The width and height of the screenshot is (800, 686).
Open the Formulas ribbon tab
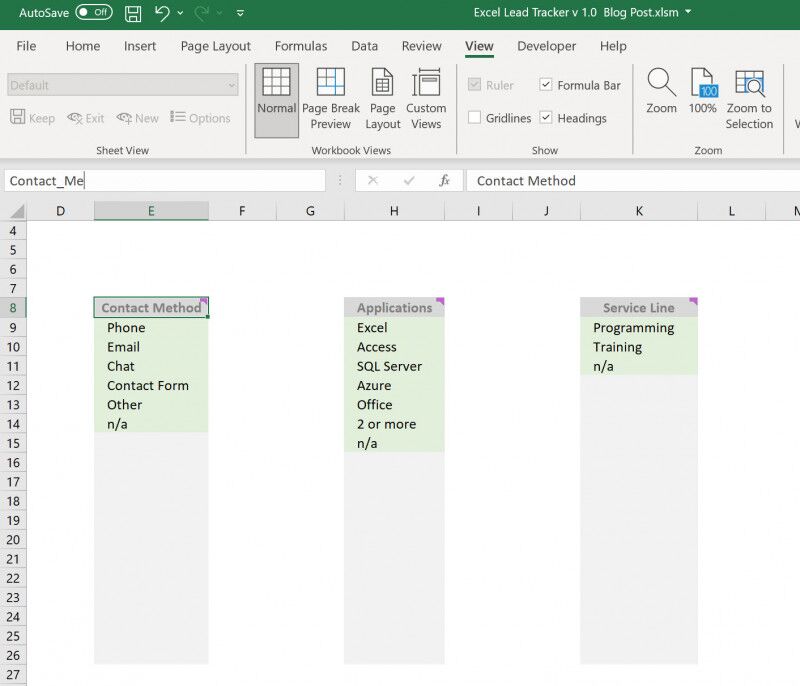(x=301, y=46)
